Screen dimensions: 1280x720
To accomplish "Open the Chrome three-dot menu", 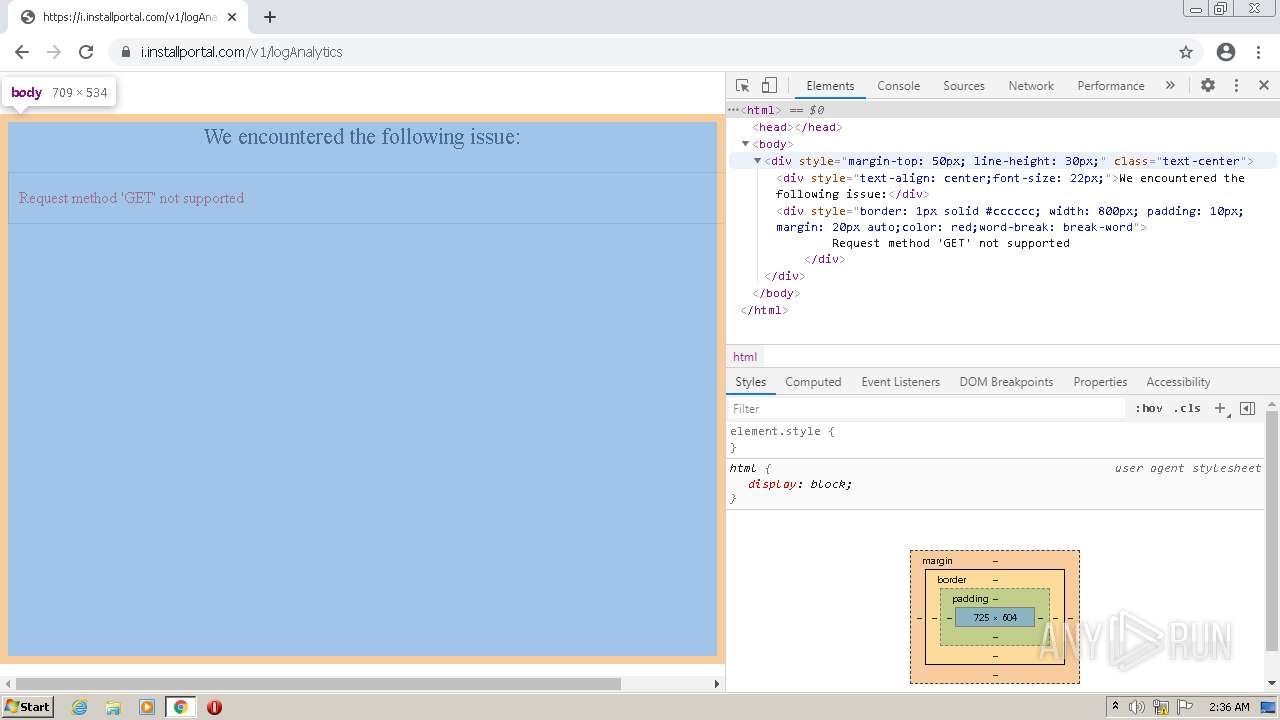I will coord(1257,52).
